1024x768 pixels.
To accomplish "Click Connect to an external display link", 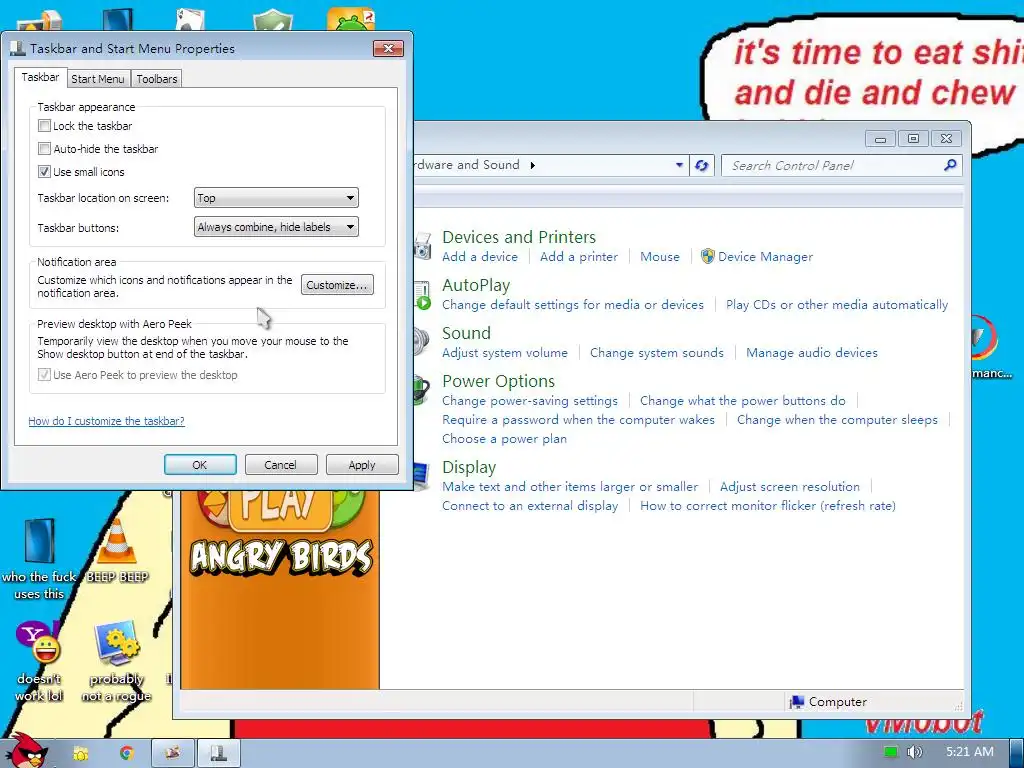I will (530, 505).
